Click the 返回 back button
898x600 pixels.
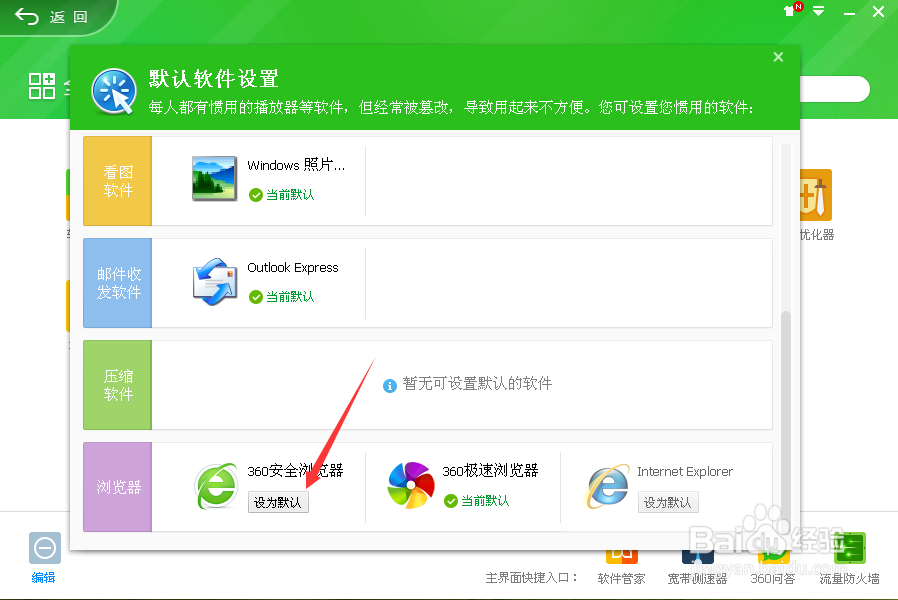tap(50, 16)
